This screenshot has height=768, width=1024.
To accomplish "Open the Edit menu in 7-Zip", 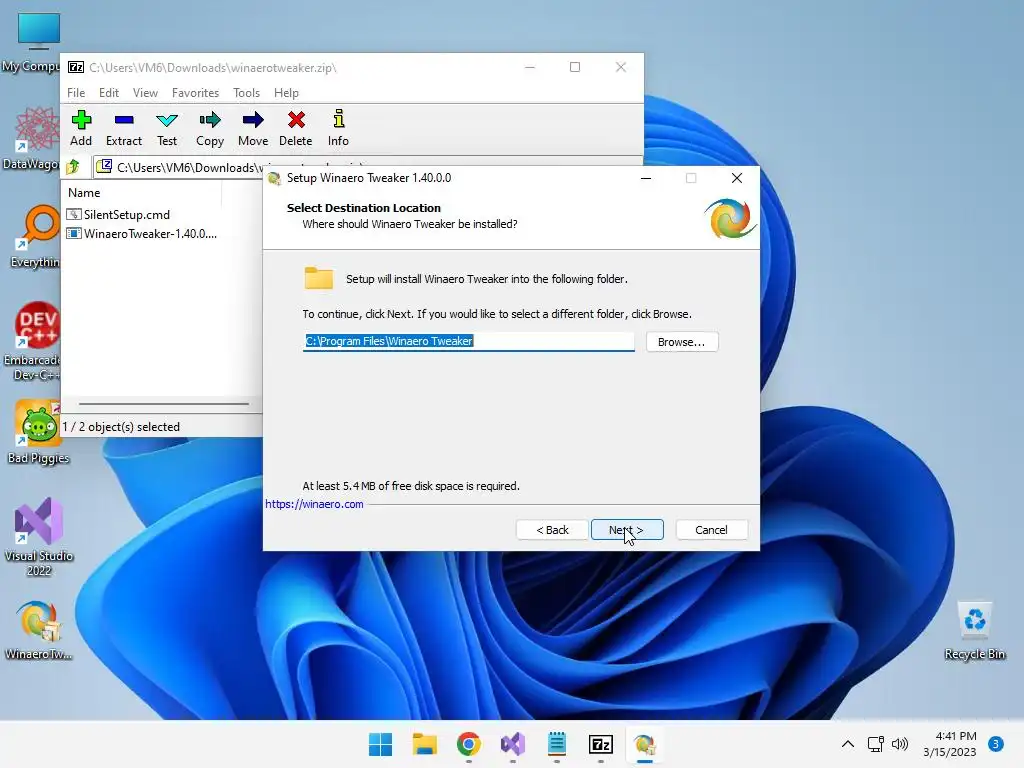I will point(108,93).
